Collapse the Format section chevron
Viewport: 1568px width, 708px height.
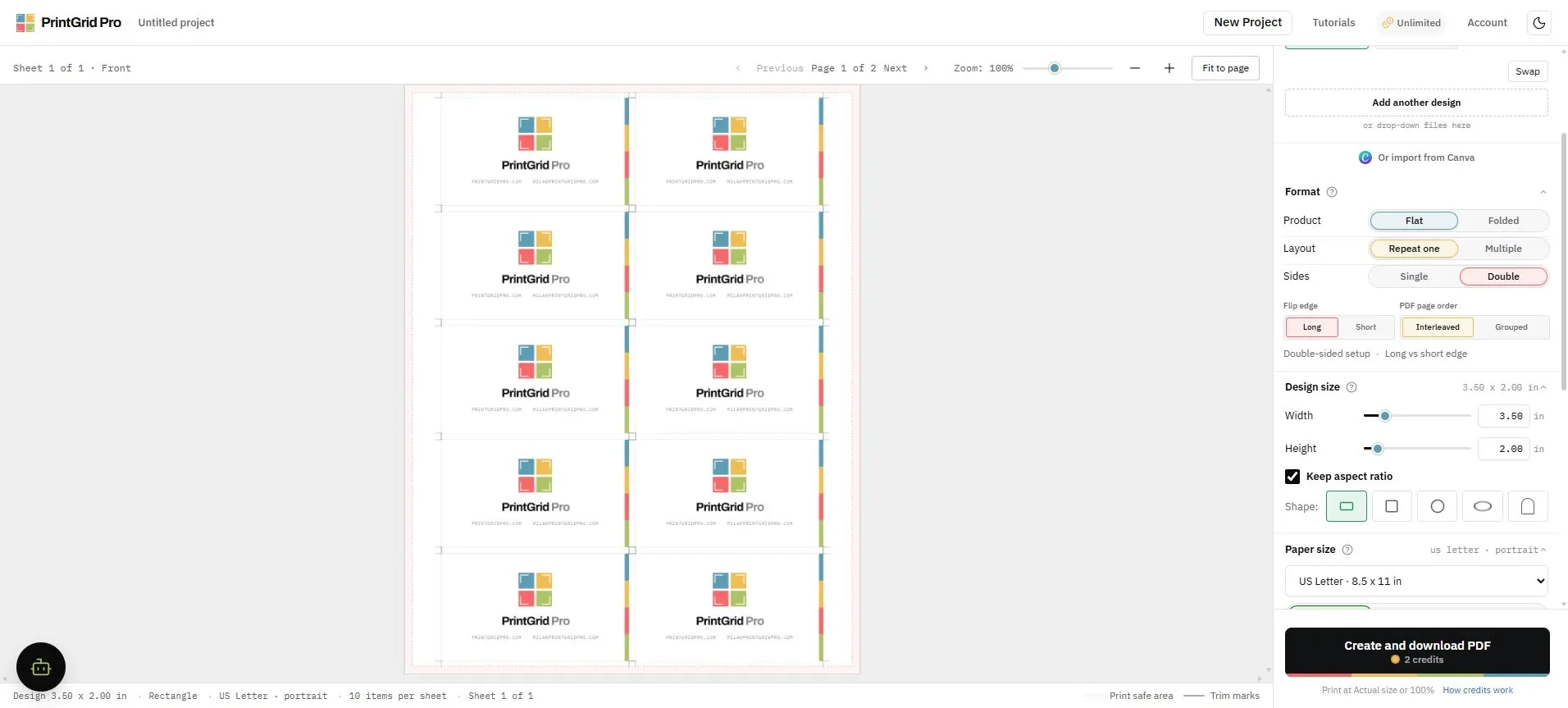click(x=1543, y=192)
